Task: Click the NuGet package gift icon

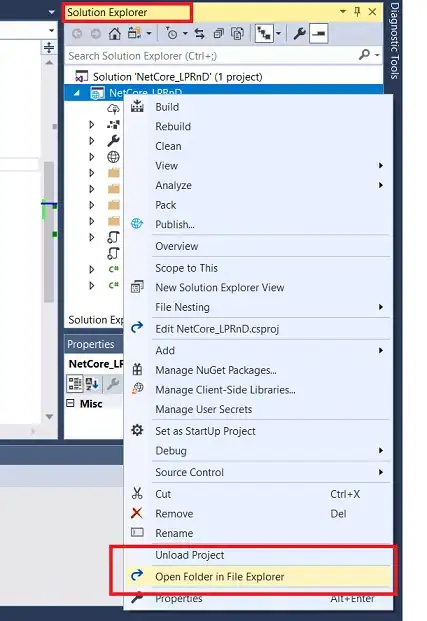Action: coord(137,369)
